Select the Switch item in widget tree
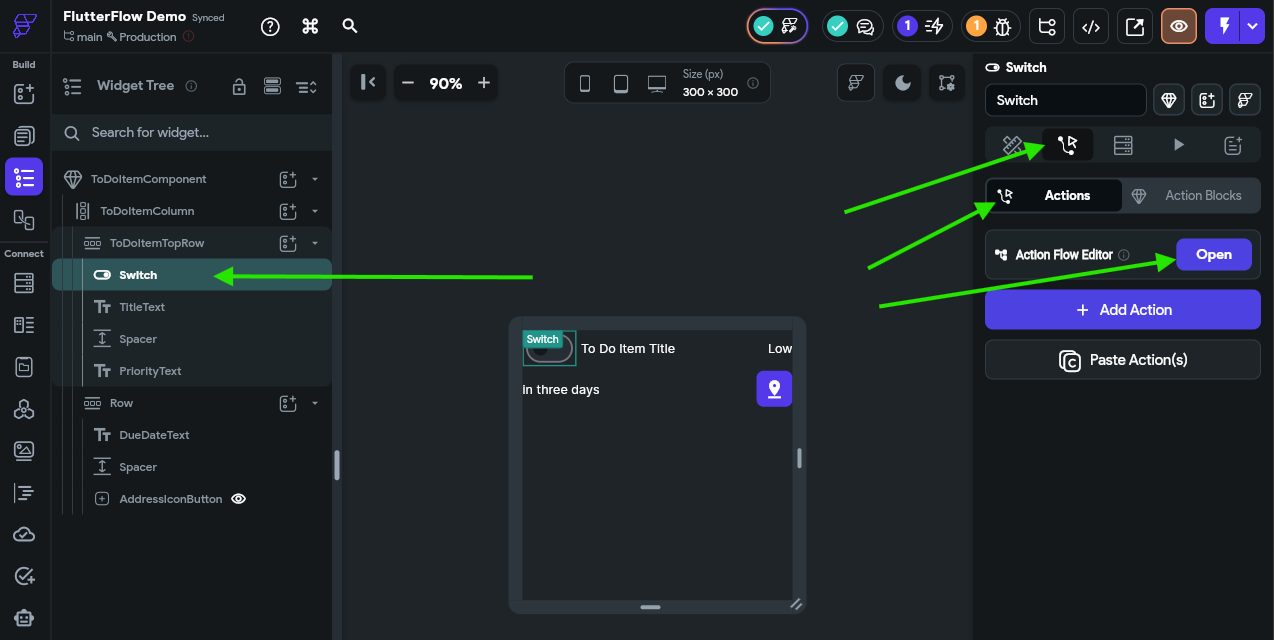The height and width of the screenshot is (640, 1274). click(x=192, y=275)
